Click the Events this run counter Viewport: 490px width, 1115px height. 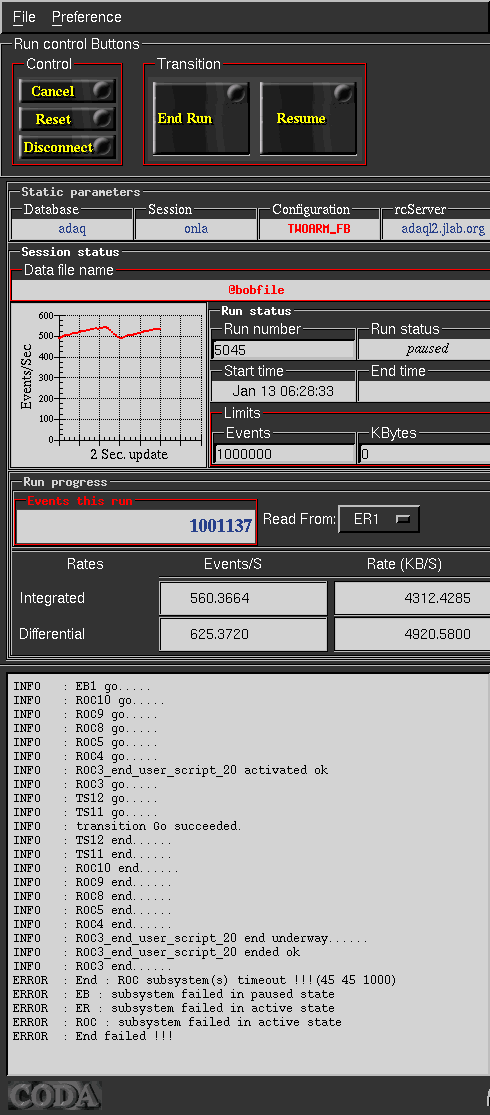136,526
